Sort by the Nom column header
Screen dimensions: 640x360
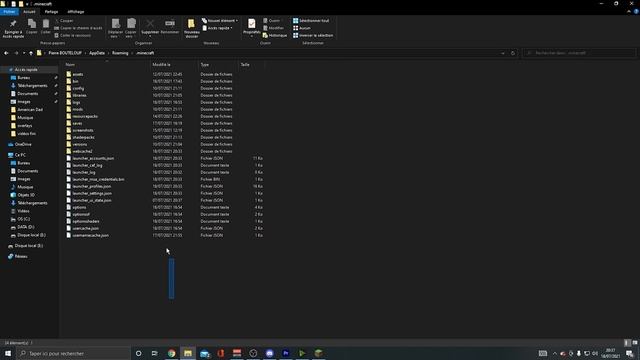pyautogui.click(x=107, y=64)
